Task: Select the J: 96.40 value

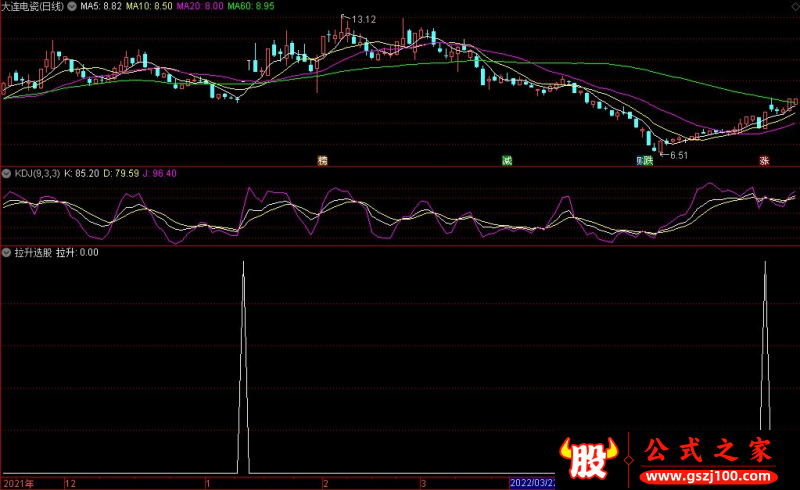Action: pyautogui.click(x=160, y=174)
